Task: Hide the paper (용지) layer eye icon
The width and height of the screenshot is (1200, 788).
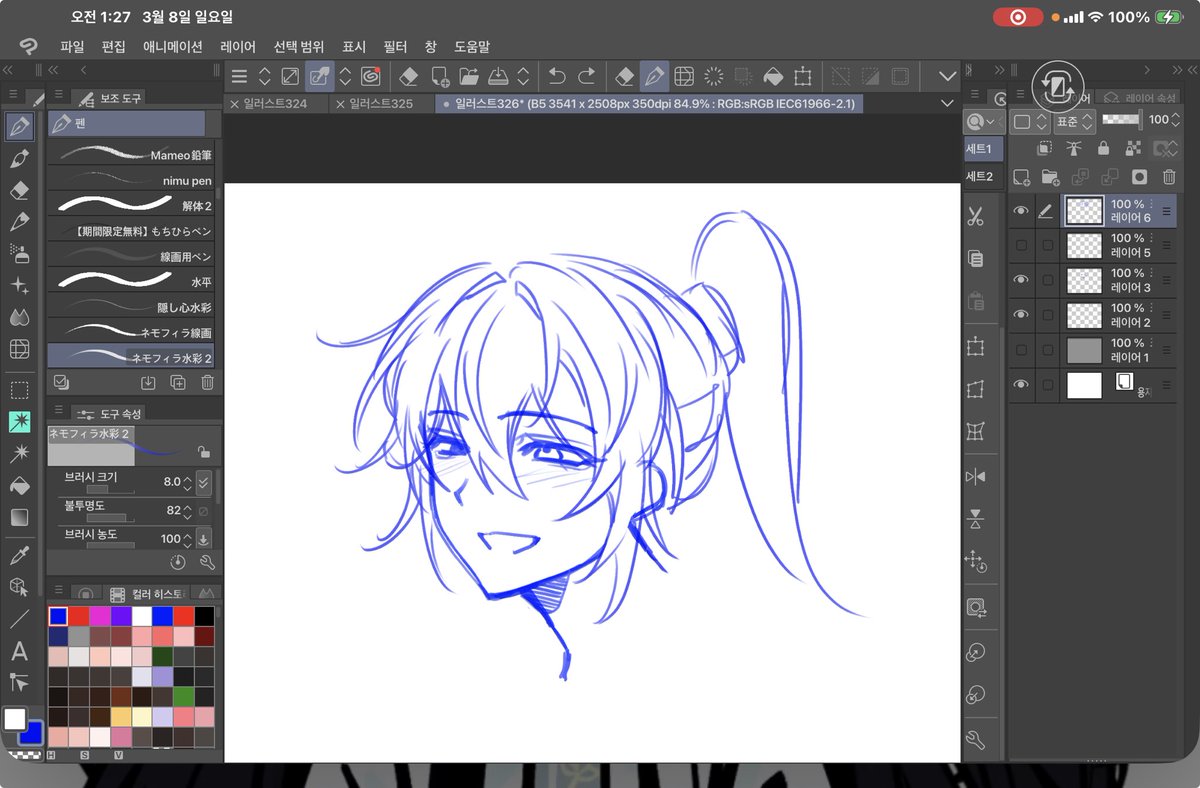Action: 1021,385
